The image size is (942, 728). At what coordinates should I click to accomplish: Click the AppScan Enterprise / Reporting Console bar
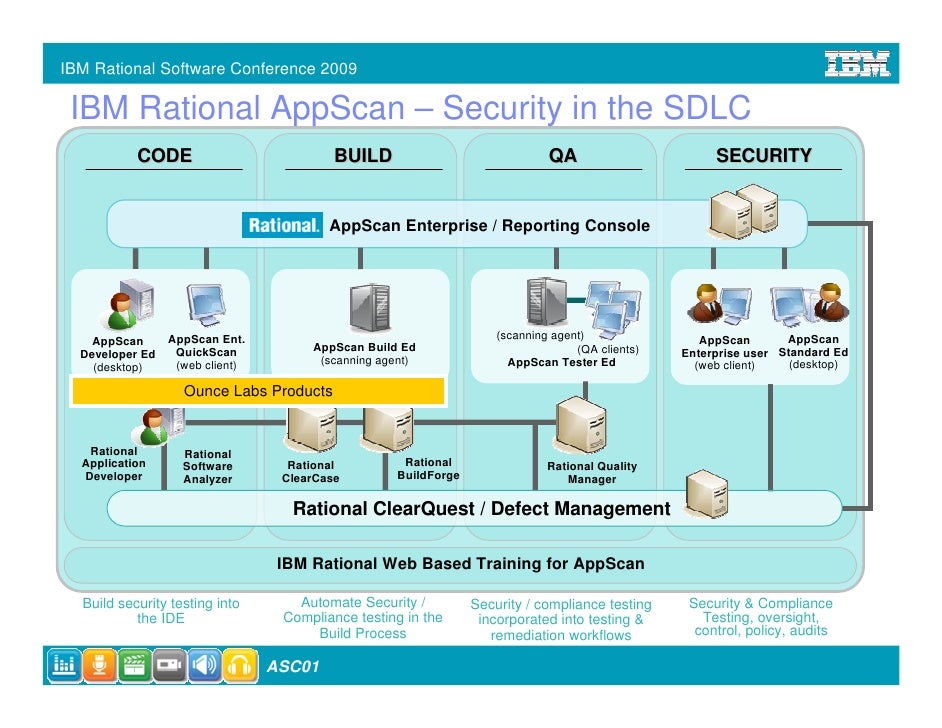pyautogui.click(x=457, y=224)
